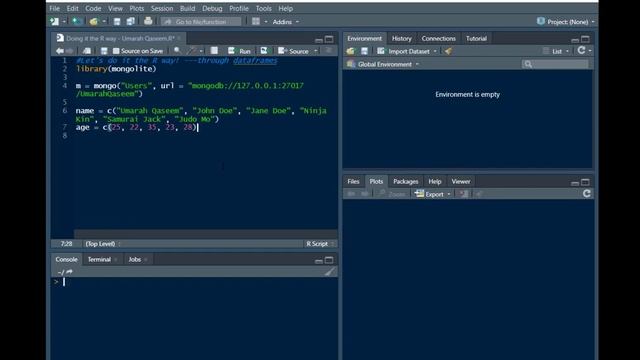The width and height of the screenshot is (640, 360).
Task: Click the Create a Project icon
Action: [x=76, y=22]
